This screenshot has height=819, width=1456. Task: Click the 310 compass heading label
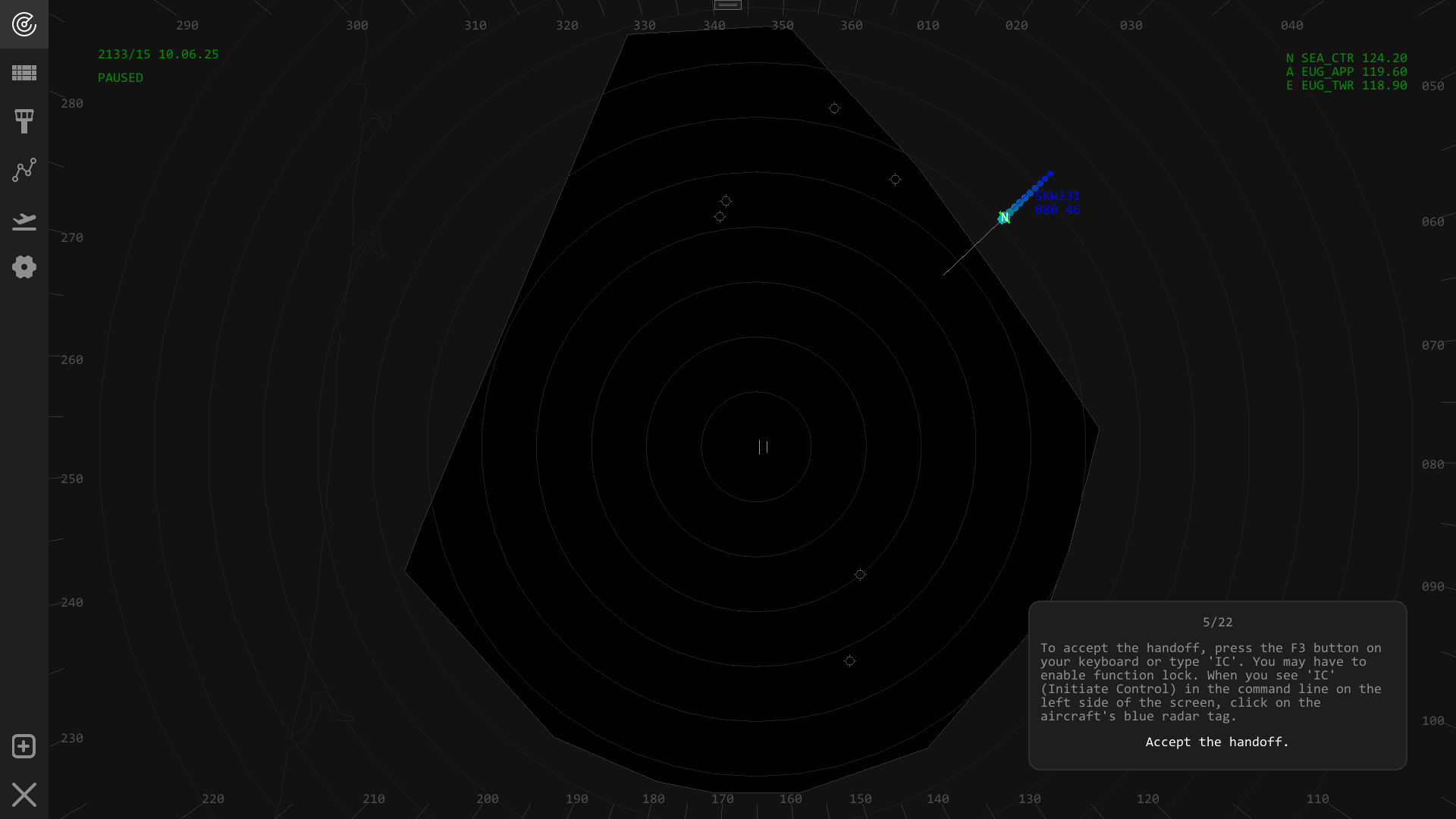coord(475,26)
